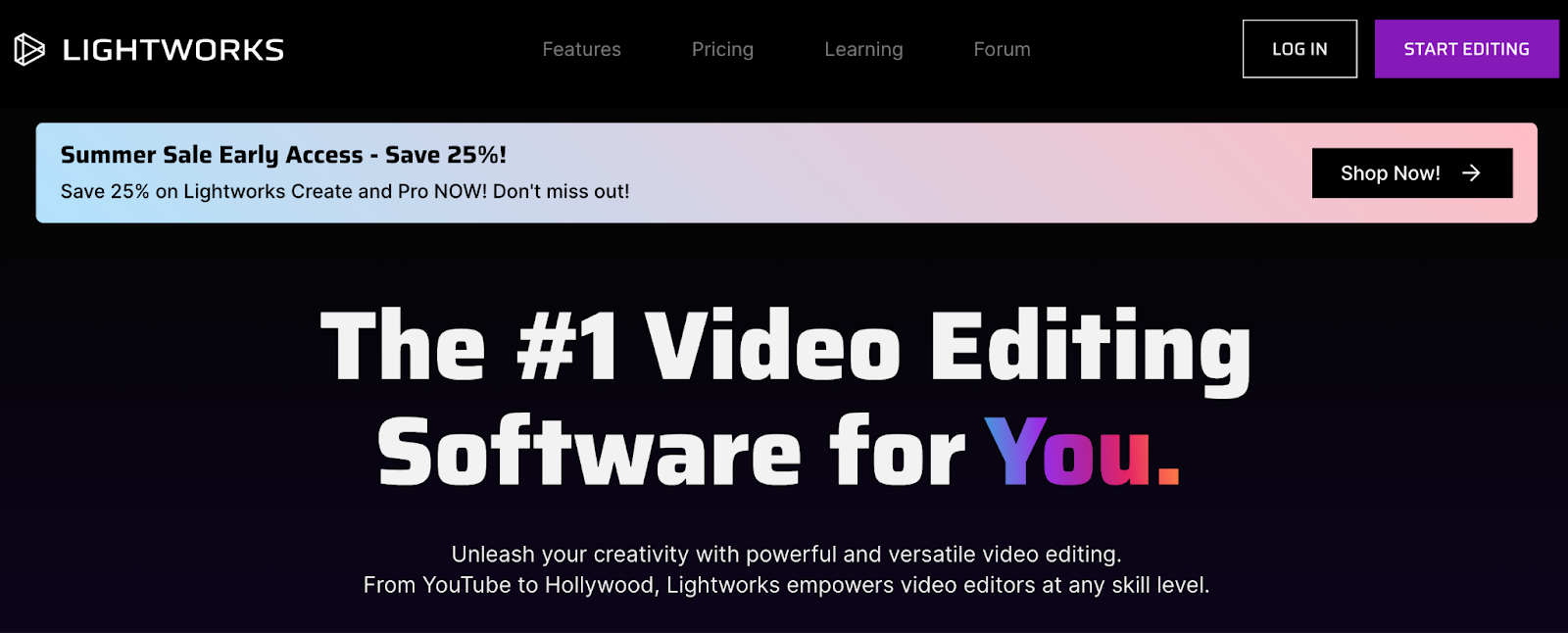Click the gradient-colored word 'You.'
This screenshot has width=1568, height=633.
pos(1082,452)
